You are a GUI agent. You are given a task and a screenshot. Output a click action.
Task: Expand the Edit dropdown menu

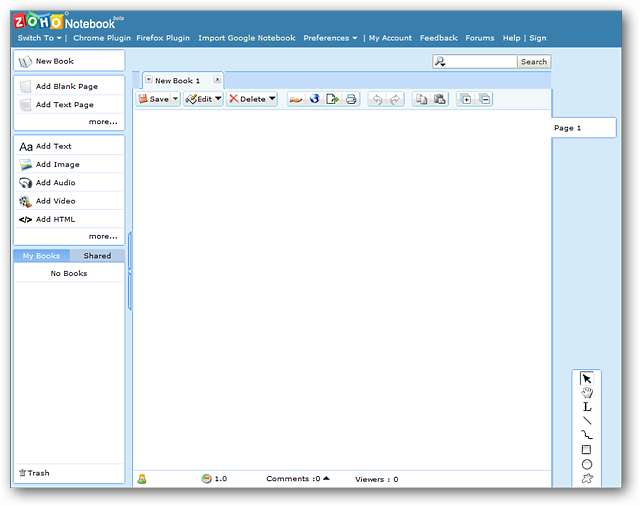click(x=218, y=99)
